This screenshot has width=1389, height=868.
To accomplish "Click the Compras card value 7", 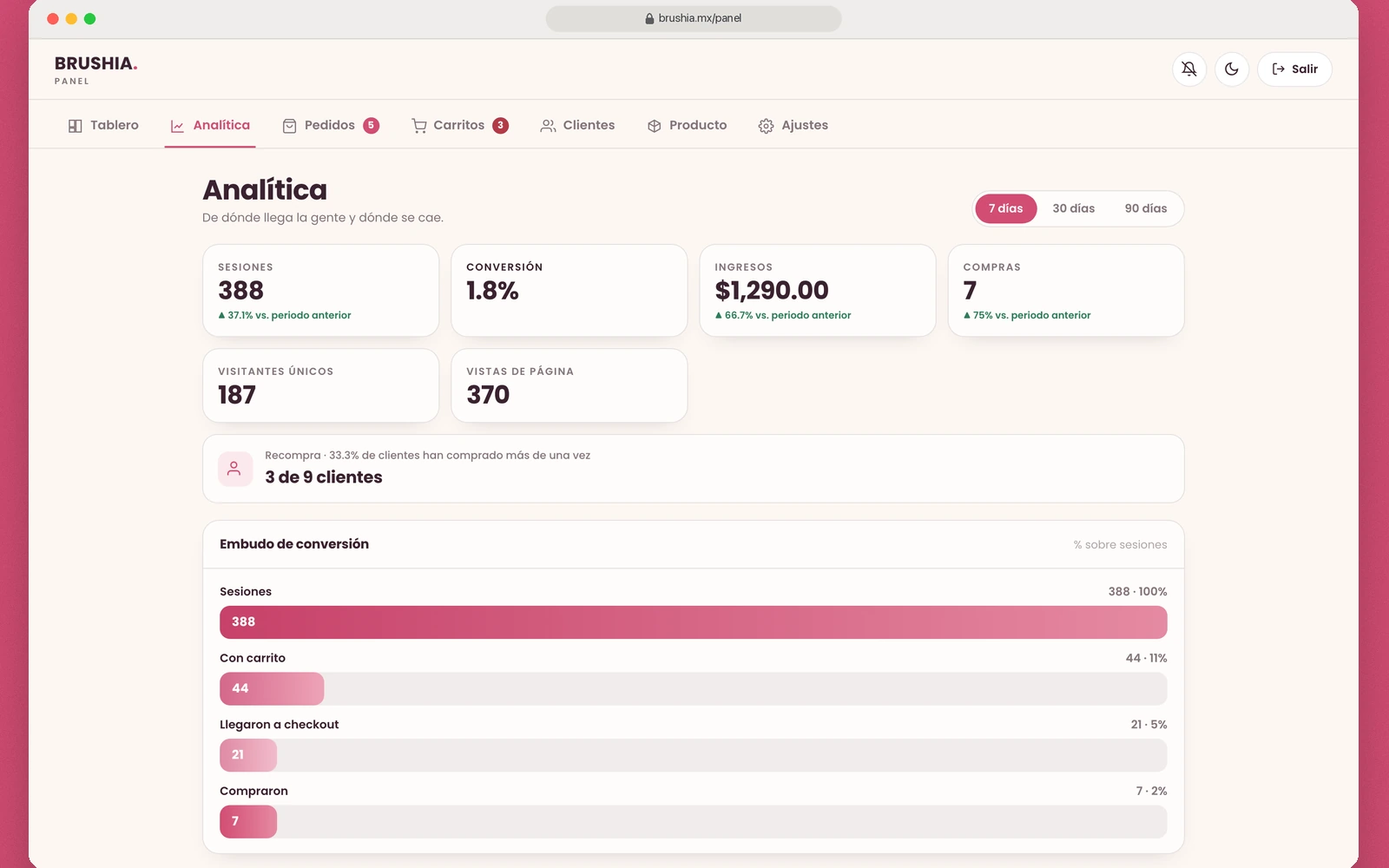I will 970,290.
